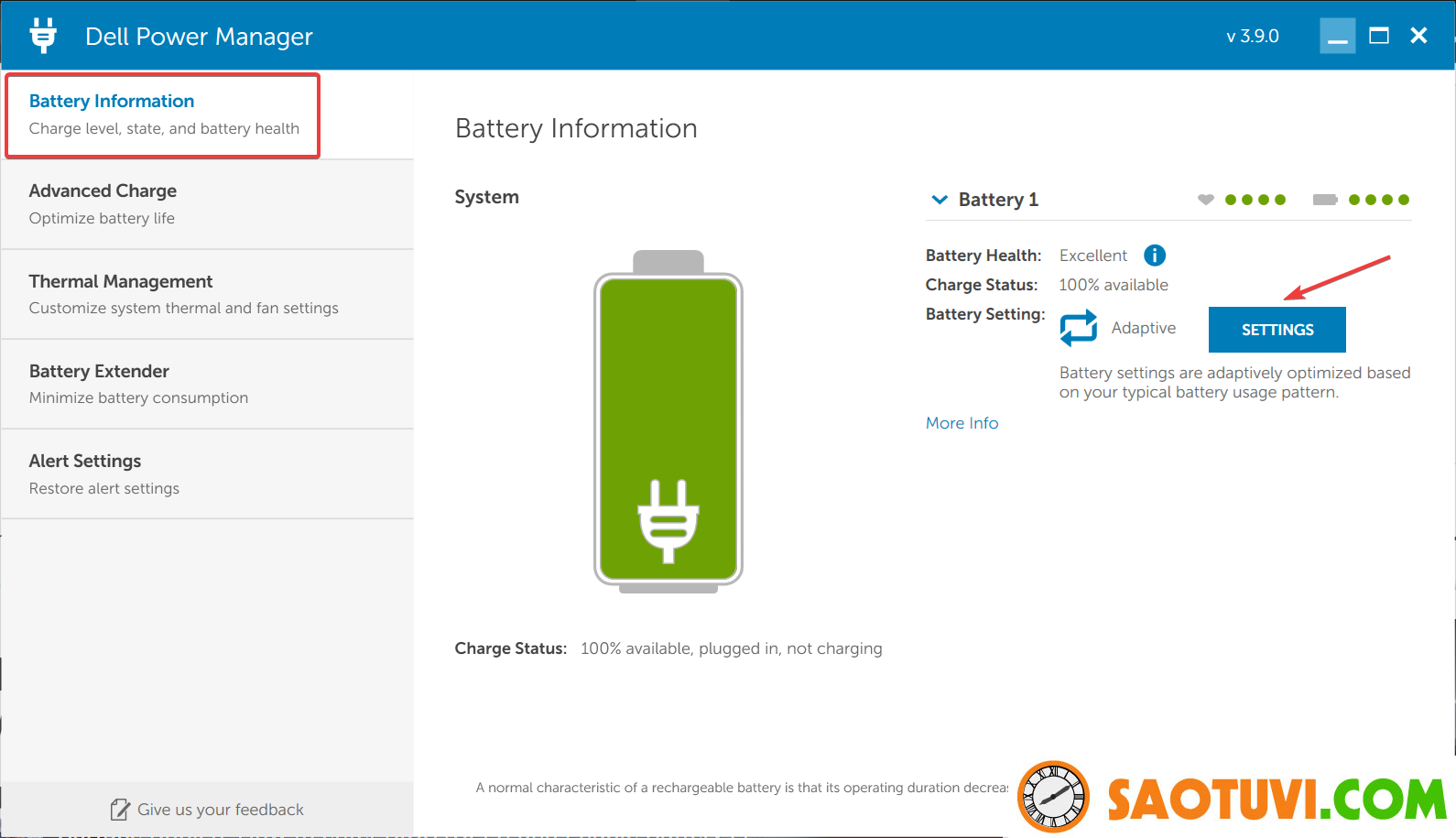Minimize the Dell Power Manager window
The image size is (1456, 838).
click(1338, 36)
